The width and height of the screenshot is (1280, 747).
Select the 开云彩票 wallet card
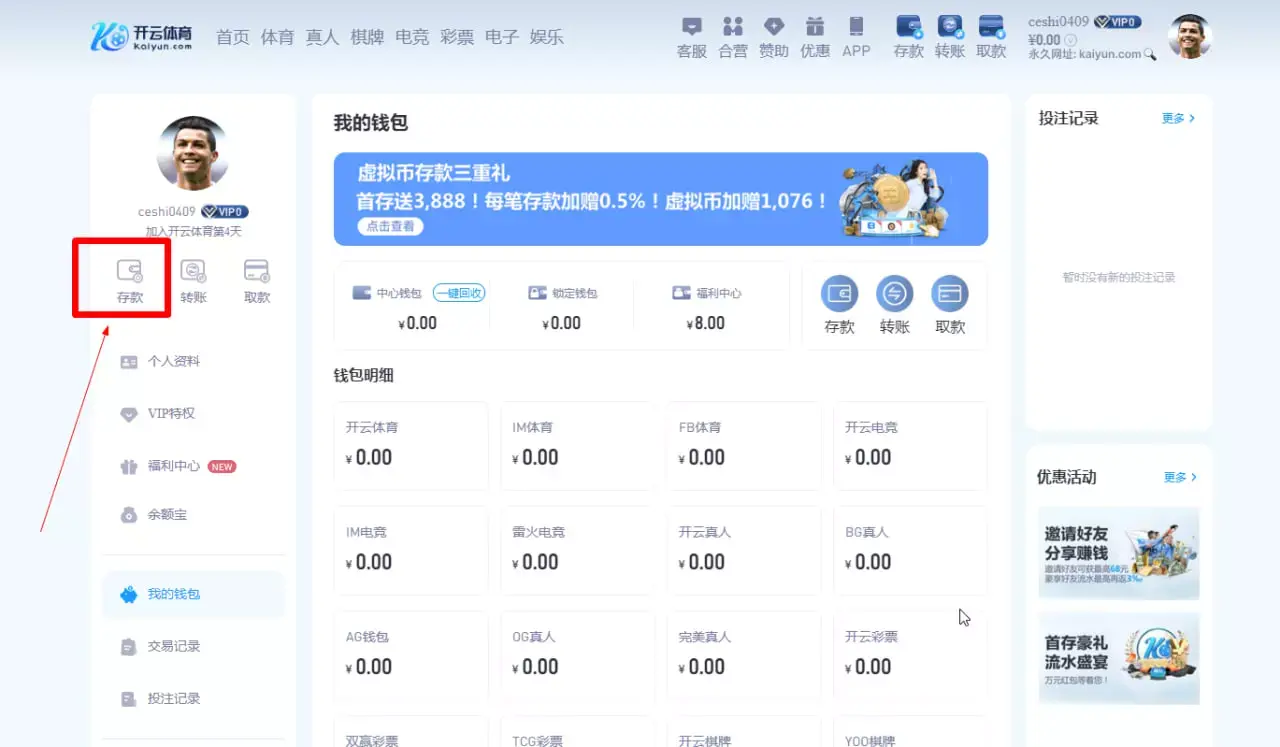[x=910, y=655]
